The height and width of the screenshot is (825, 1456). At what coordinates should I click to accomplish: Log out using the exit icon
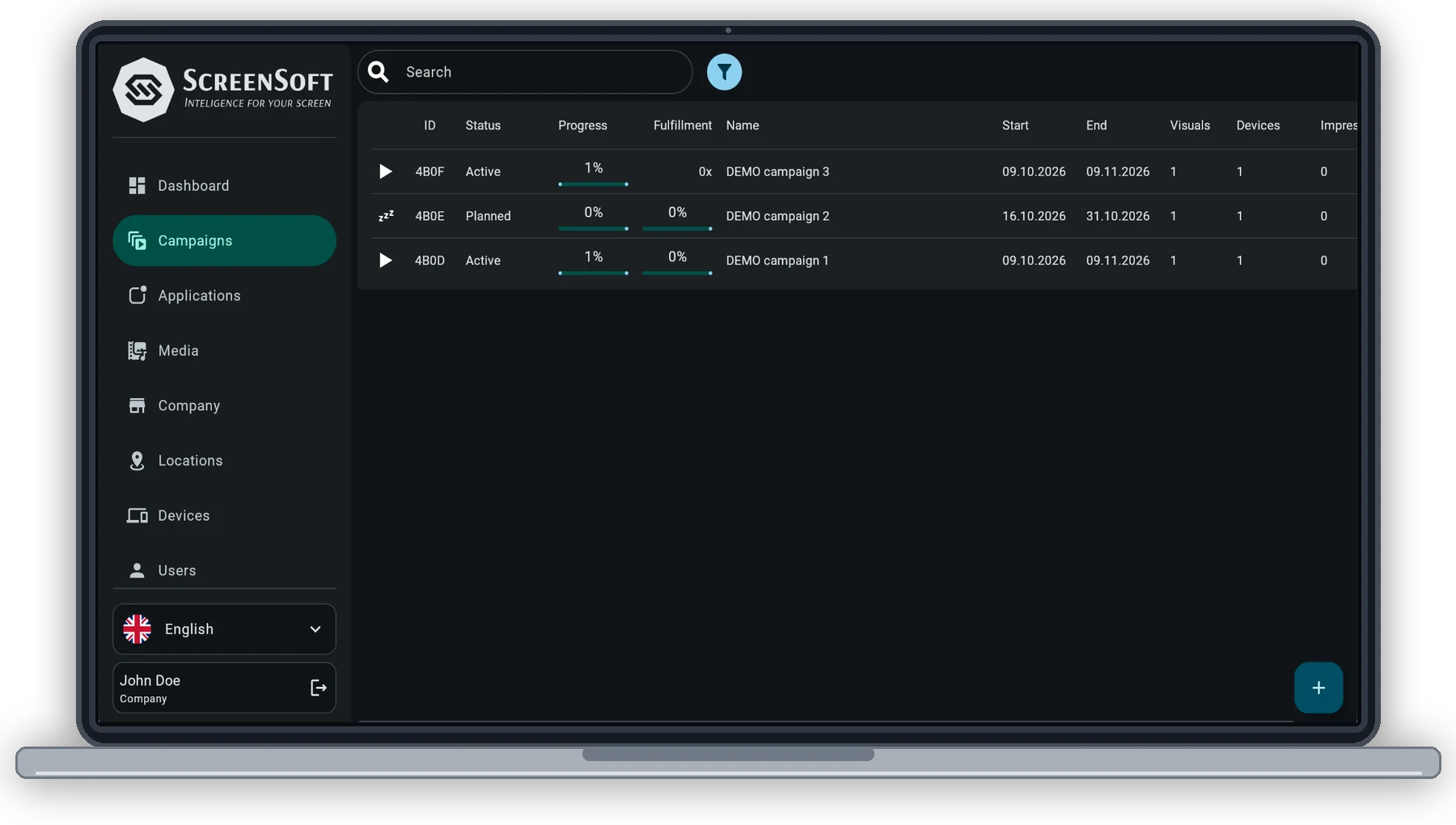(319, 687)
